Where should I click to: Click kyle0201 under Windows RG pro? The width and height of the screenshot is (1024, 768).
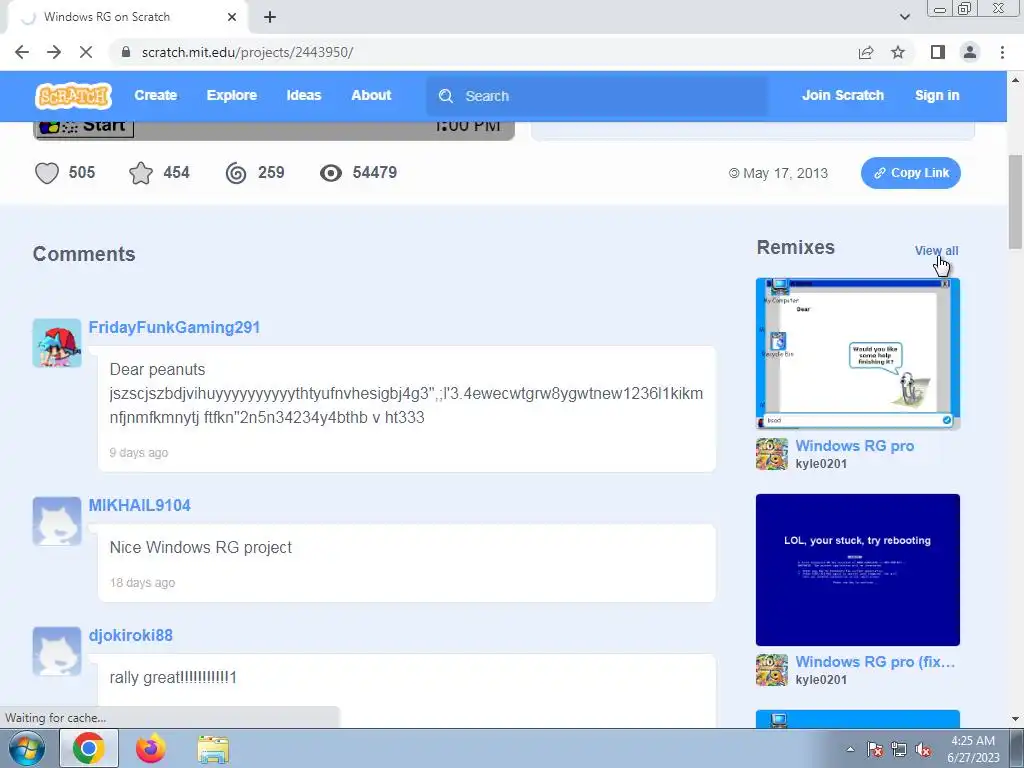pos(821,464)
